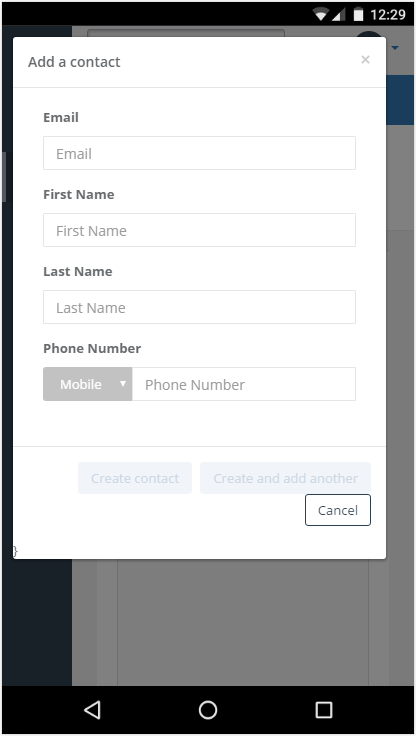Tap the Wi-Fi status icon
This screenshot has width=416, height=736.
[x=321, y=15]
